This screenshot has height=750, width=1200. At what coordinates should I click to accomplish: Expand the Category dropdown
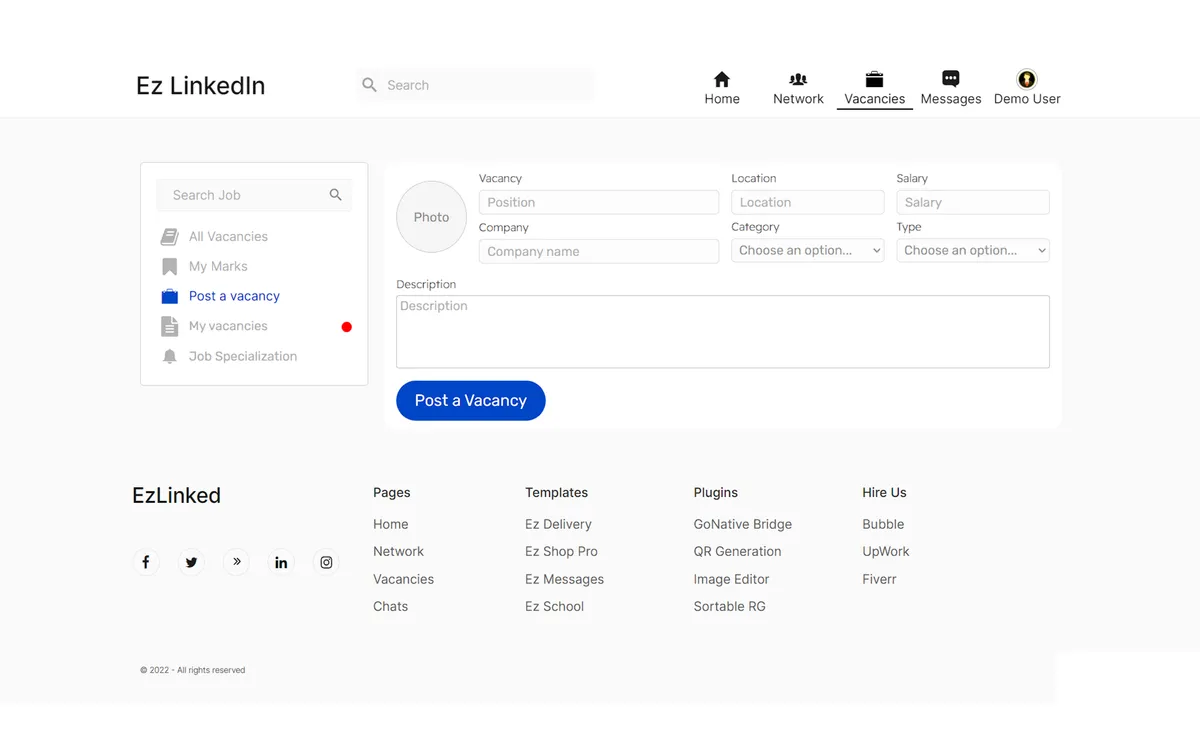click(808, 251)
